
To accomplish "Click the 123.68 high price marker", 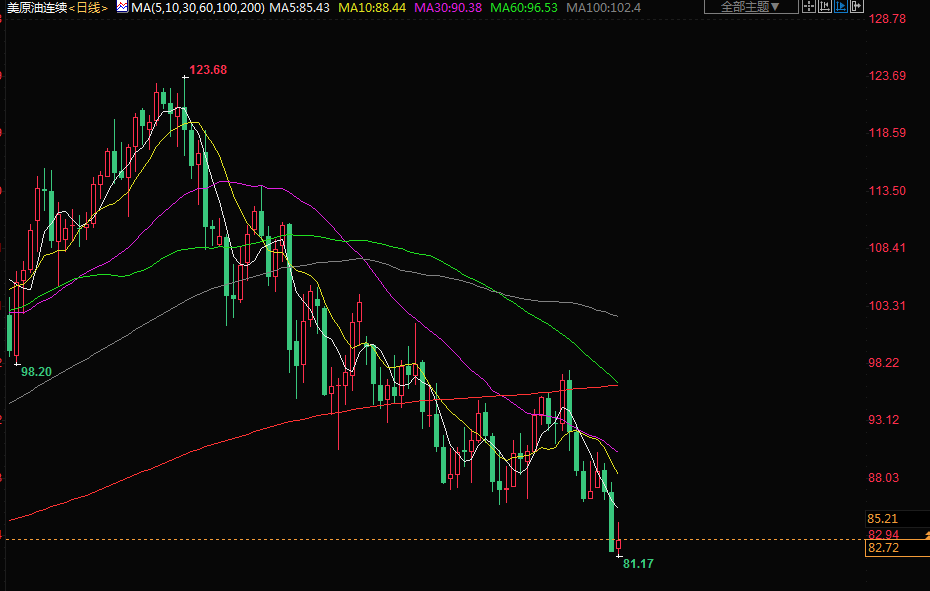I will 208,70.
